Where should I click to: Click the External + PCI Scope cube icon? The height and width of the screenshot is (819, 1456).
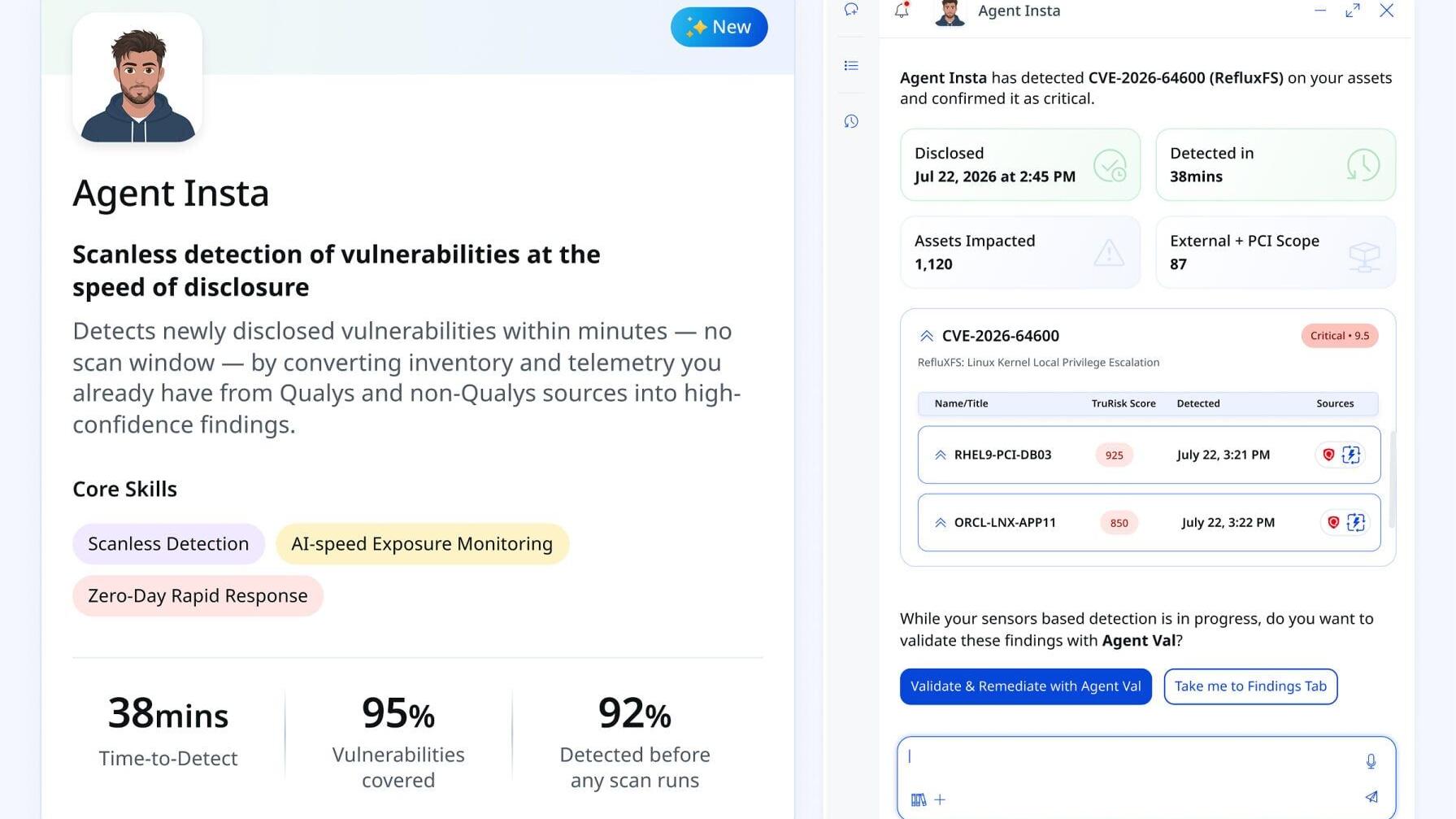coord(1364,256)
